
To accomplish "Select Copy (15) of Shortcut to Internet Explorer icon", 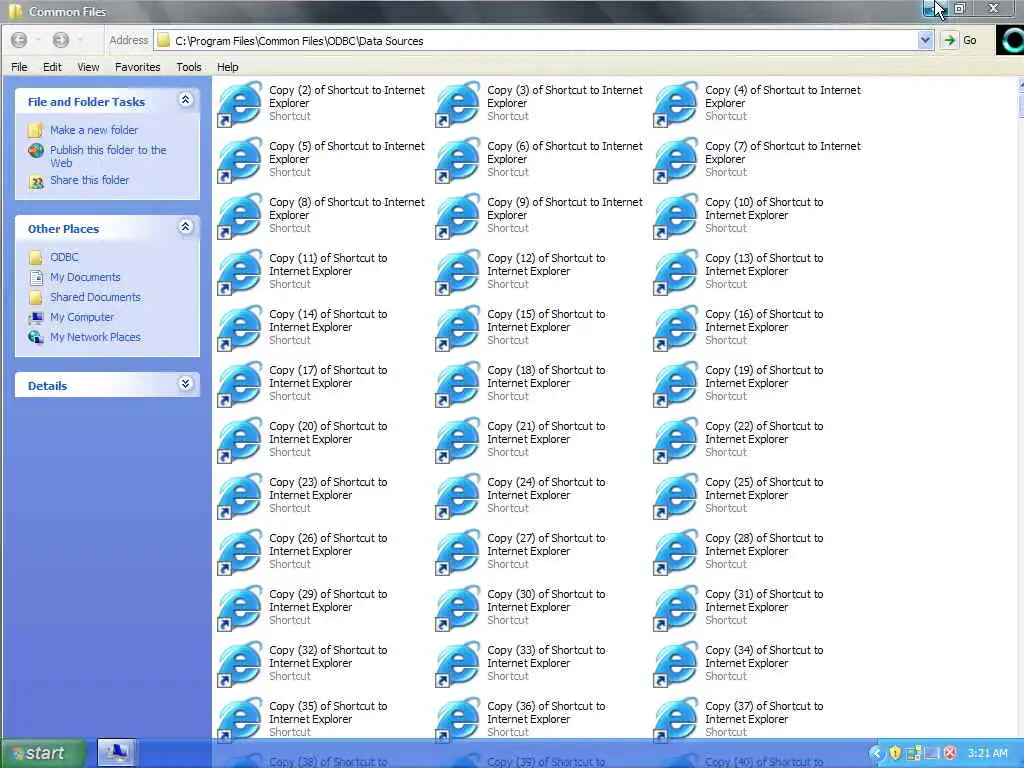I will [458, 328].
